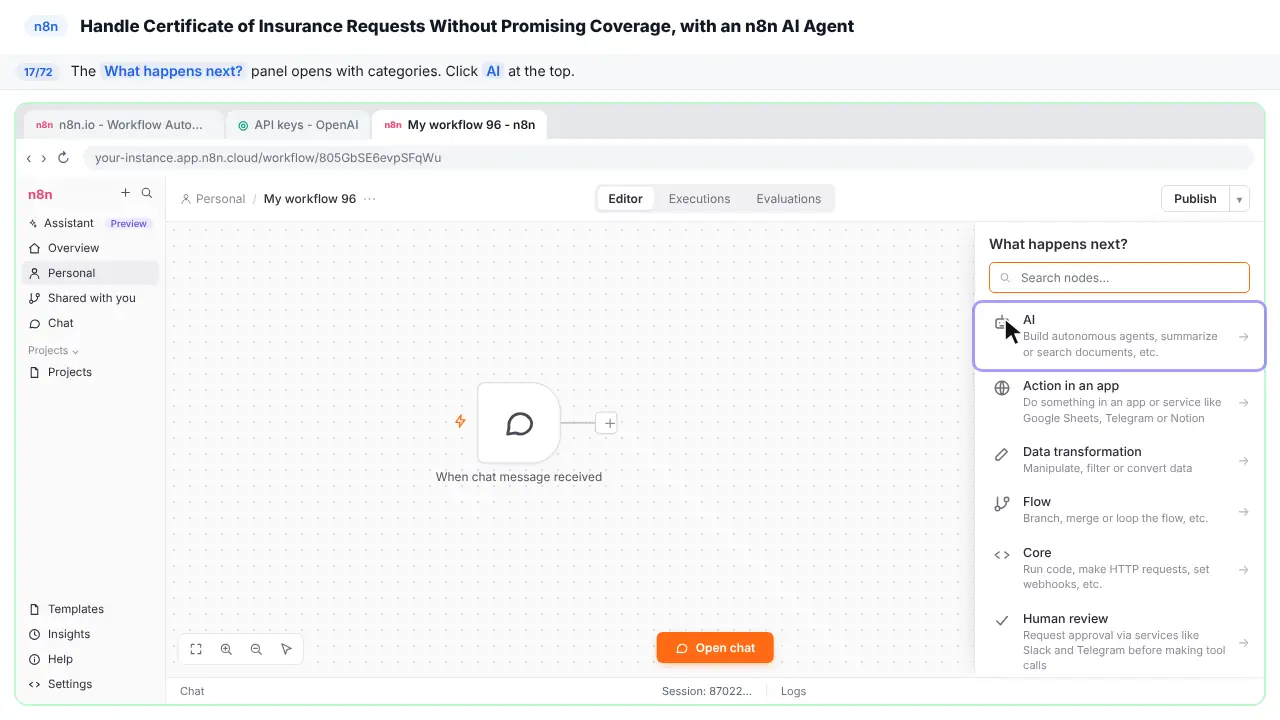Expand the Human review arrow
Screen dimensions: 1280x720
click(x=1243, y=643)
